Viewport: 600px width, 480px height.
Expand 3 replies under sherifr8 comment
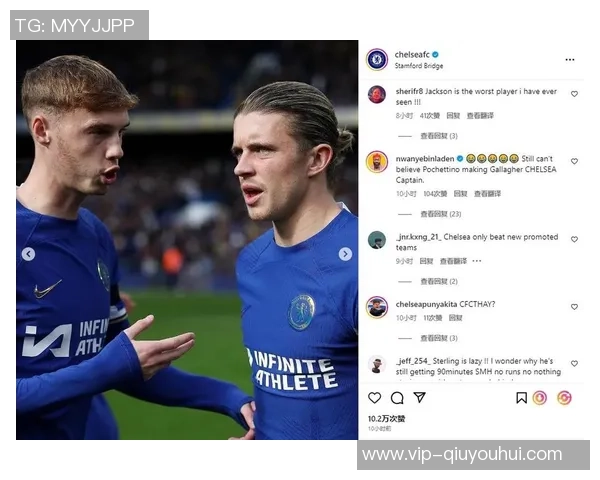click(439, 136)
